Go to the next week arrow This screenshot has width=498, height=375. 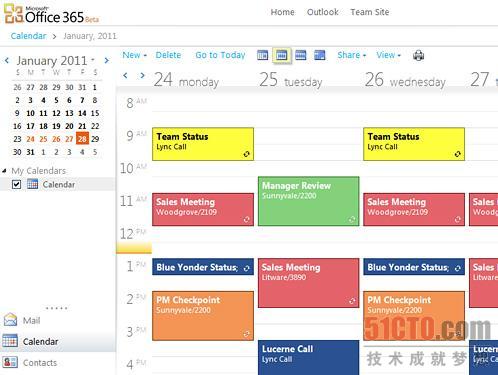click(142, 76)
